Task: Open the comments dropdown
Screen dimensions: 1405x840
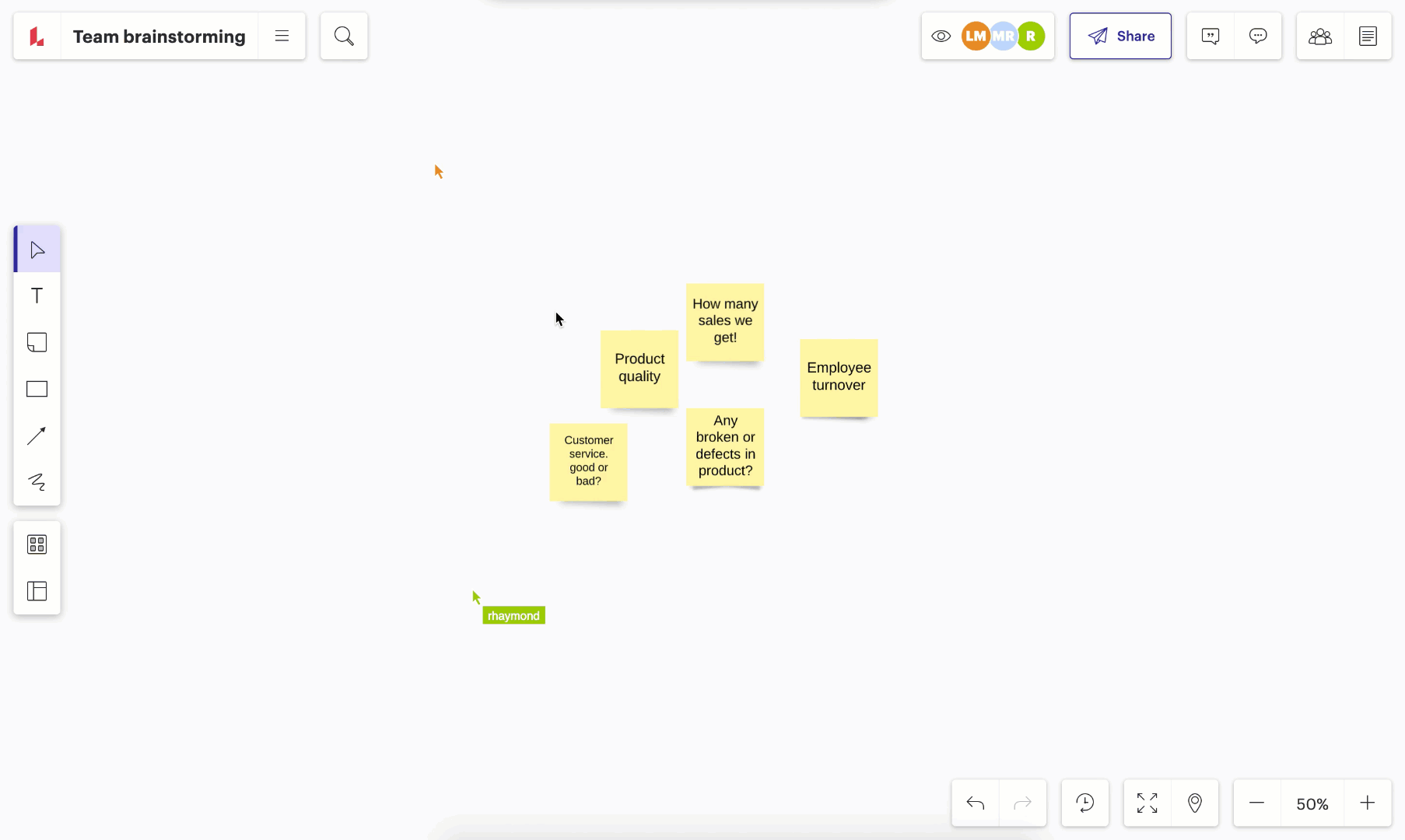Action: click(x=1210, y=36)
